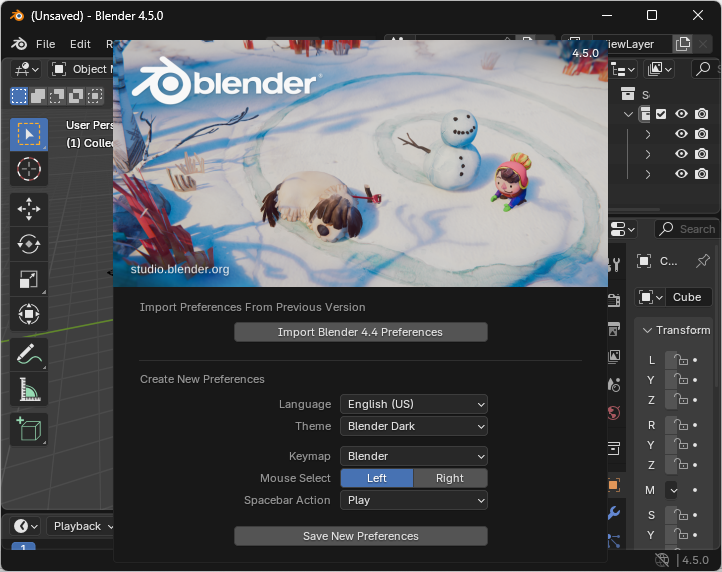Open the Cube object datablock browser
The height and width of the screenshot is (572, 722).
[650, 297]
